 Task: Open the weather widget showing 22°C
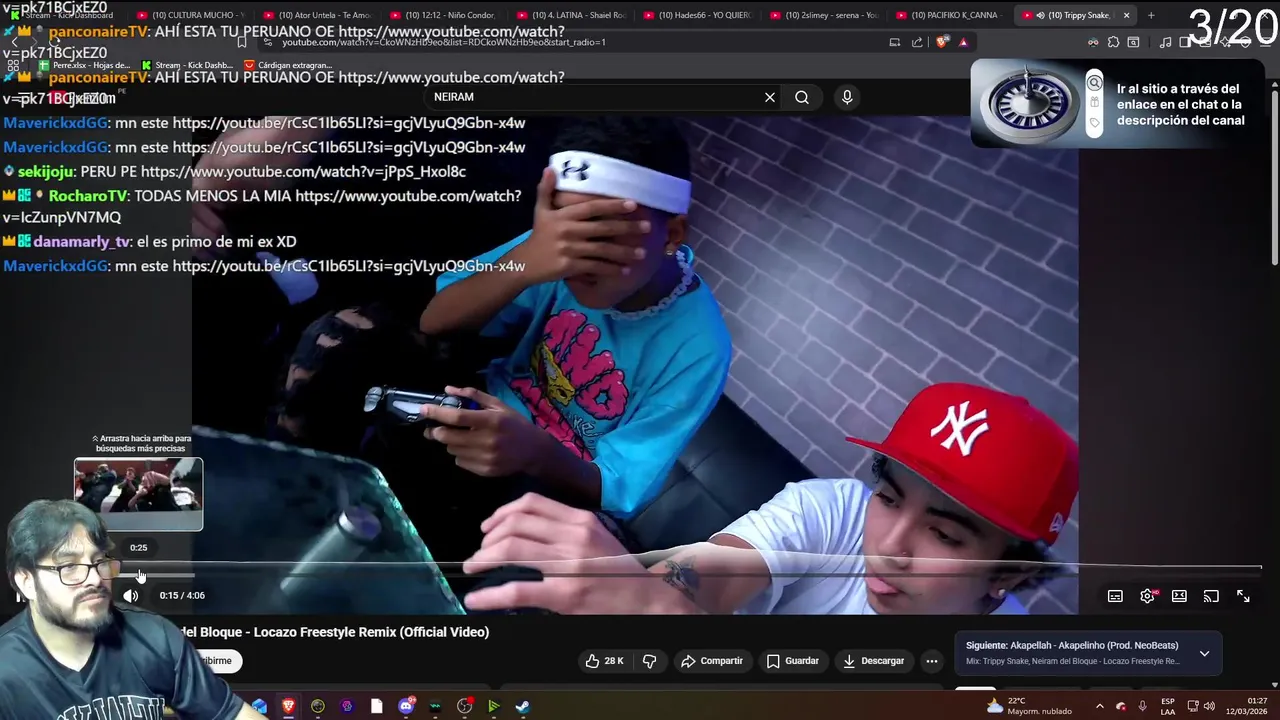tap(1029, 706)
